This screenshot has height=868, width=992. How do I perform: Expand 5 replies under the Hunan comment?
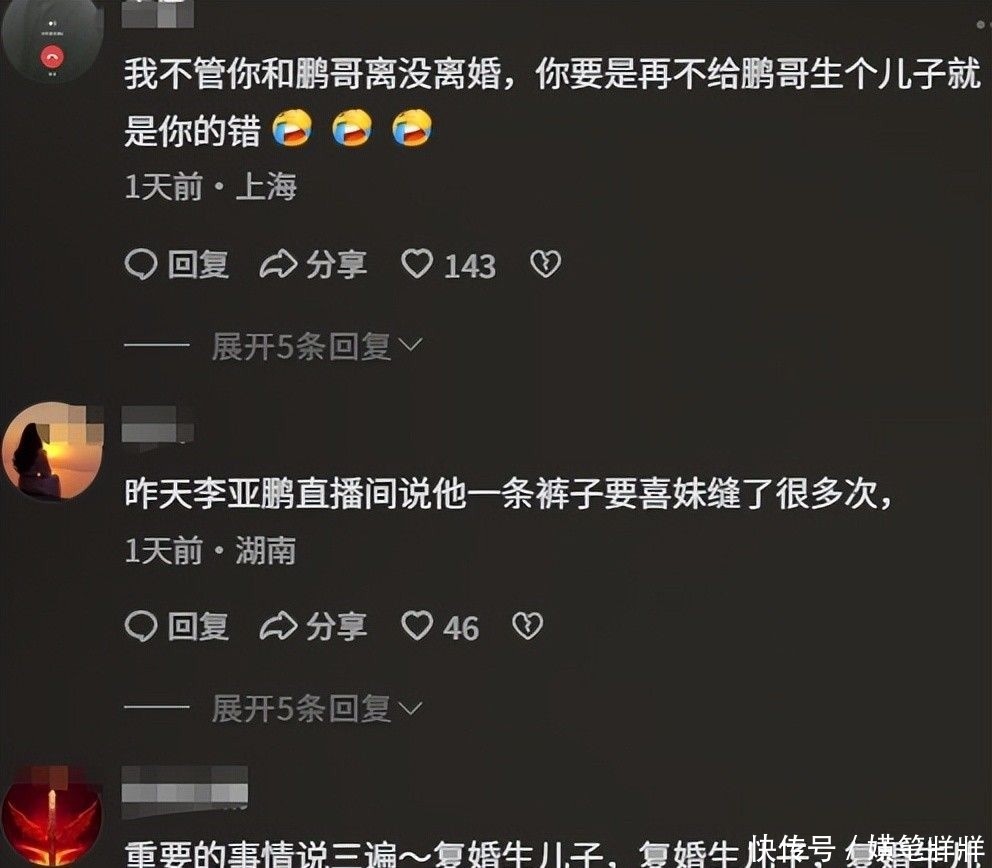click(316, 708)
